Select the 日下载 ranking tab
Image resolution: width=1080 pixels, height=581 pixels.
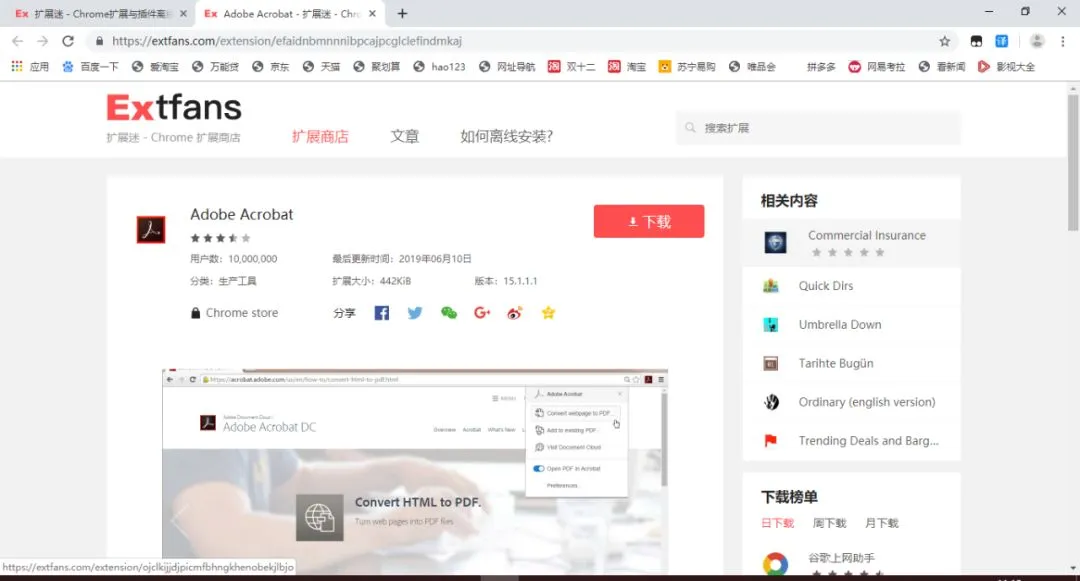pos(778,523)
